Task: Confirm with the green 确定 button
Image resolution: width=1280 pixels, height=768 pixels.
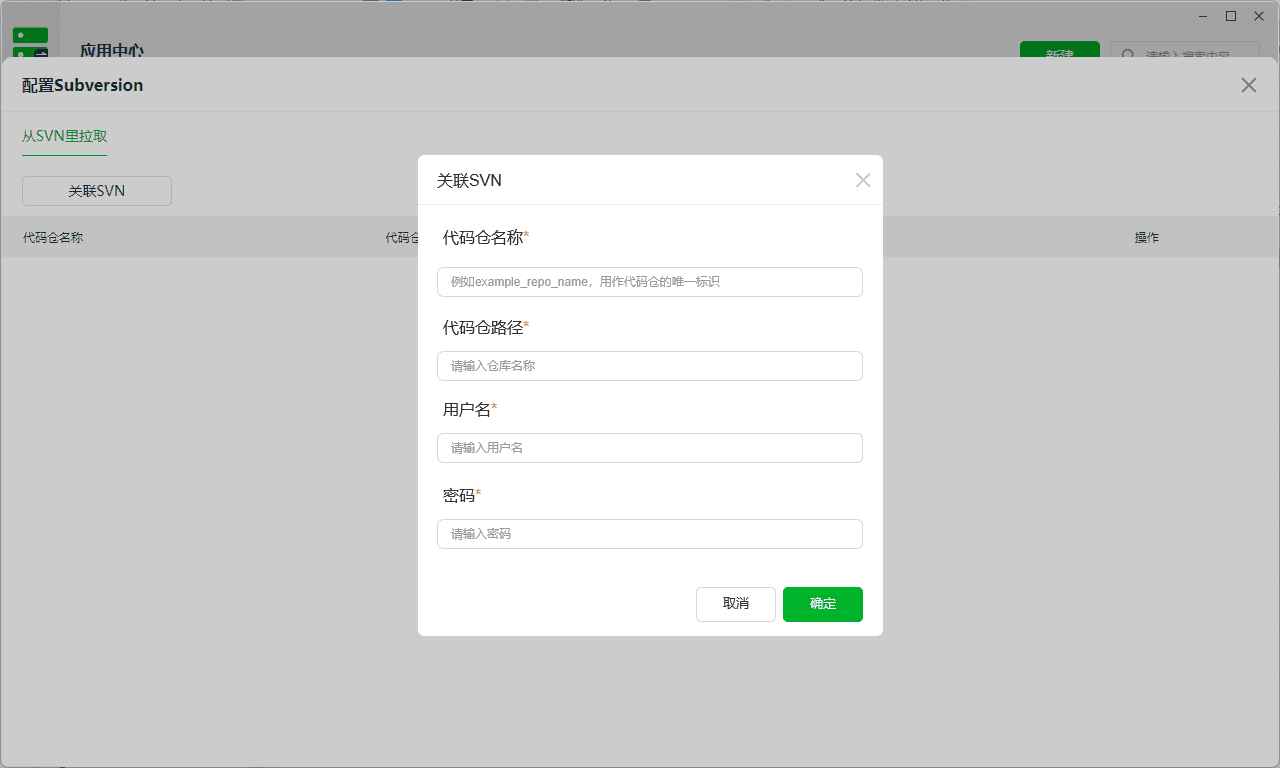Action: pos(823,604)
